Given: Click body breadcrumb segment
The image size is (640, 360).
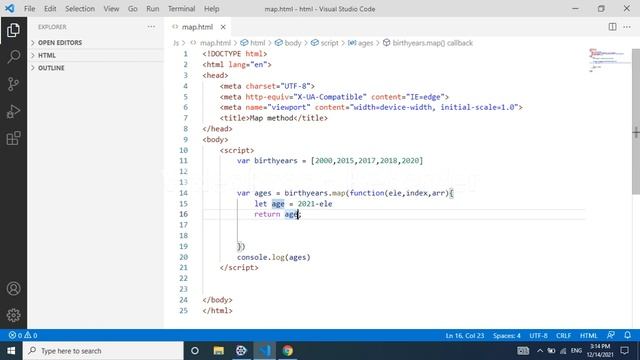Looking at the screenshot, I should coord(293,43).
